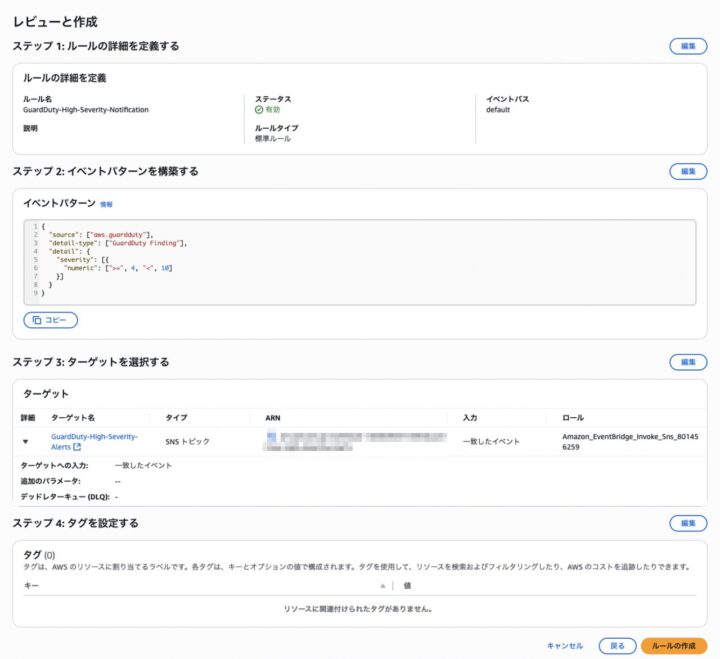This screenshot has width=720, height=659.
Task: Edit Step 4 tag settings
Action: tap(687, 523)
